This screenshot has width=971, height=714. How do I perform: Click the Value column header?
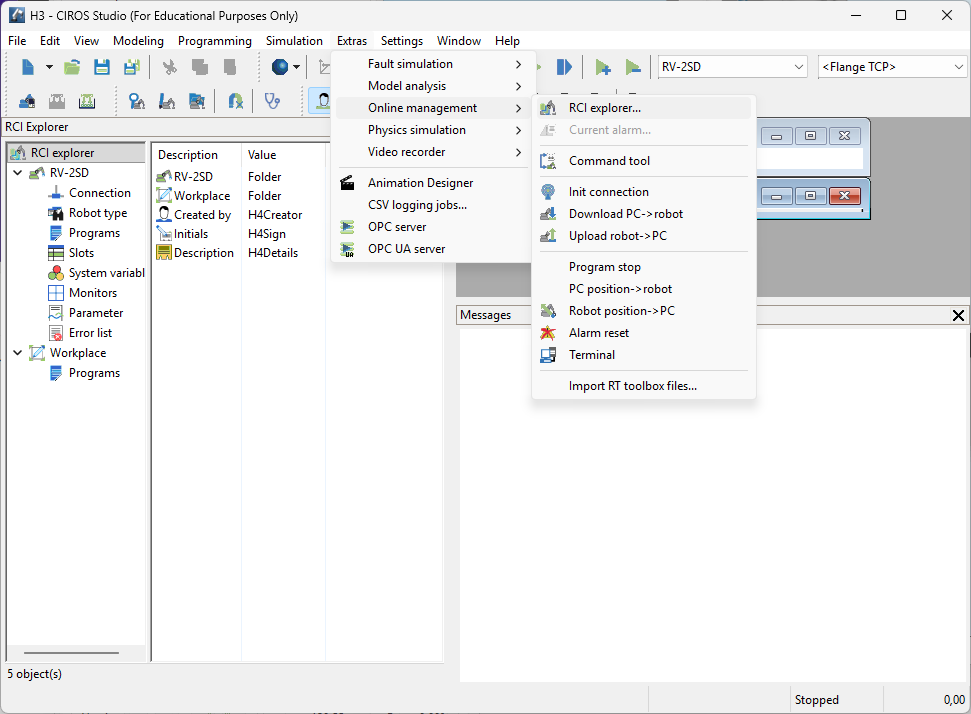(x=283, y=155)
